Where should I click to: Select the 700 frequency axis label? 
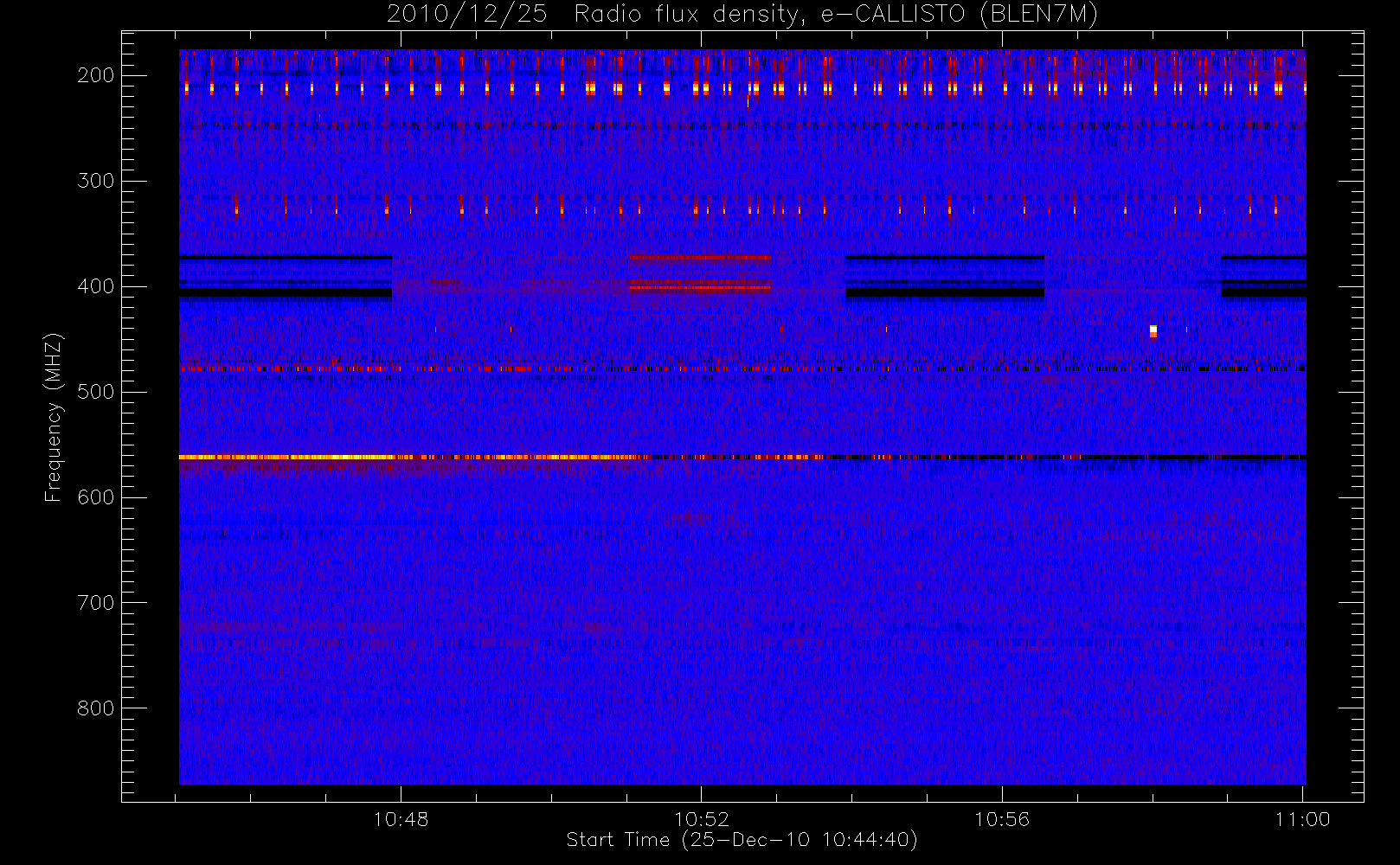click(x=95, y=603)
